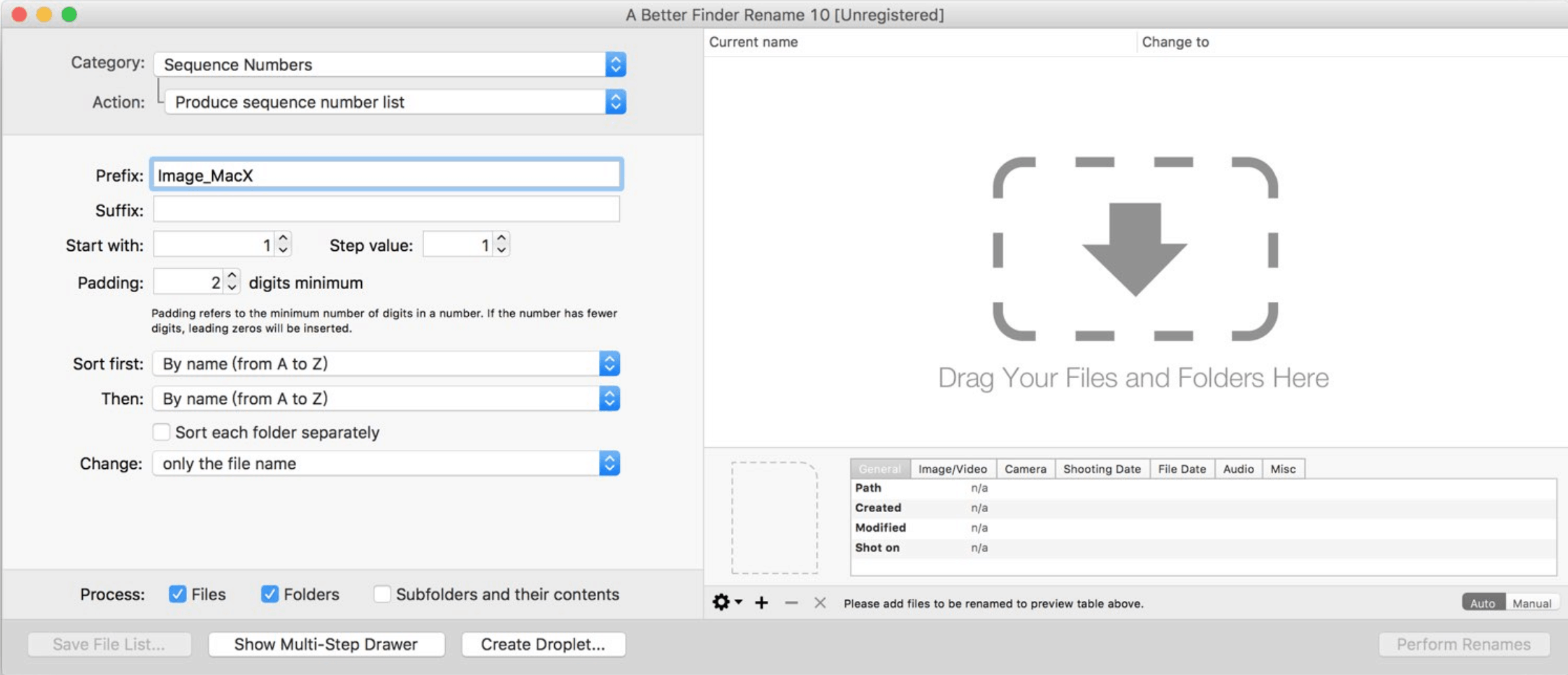Remove a file with the minus icon
The height and width of the screenshot is (675, 1568).
coord(791,602)
